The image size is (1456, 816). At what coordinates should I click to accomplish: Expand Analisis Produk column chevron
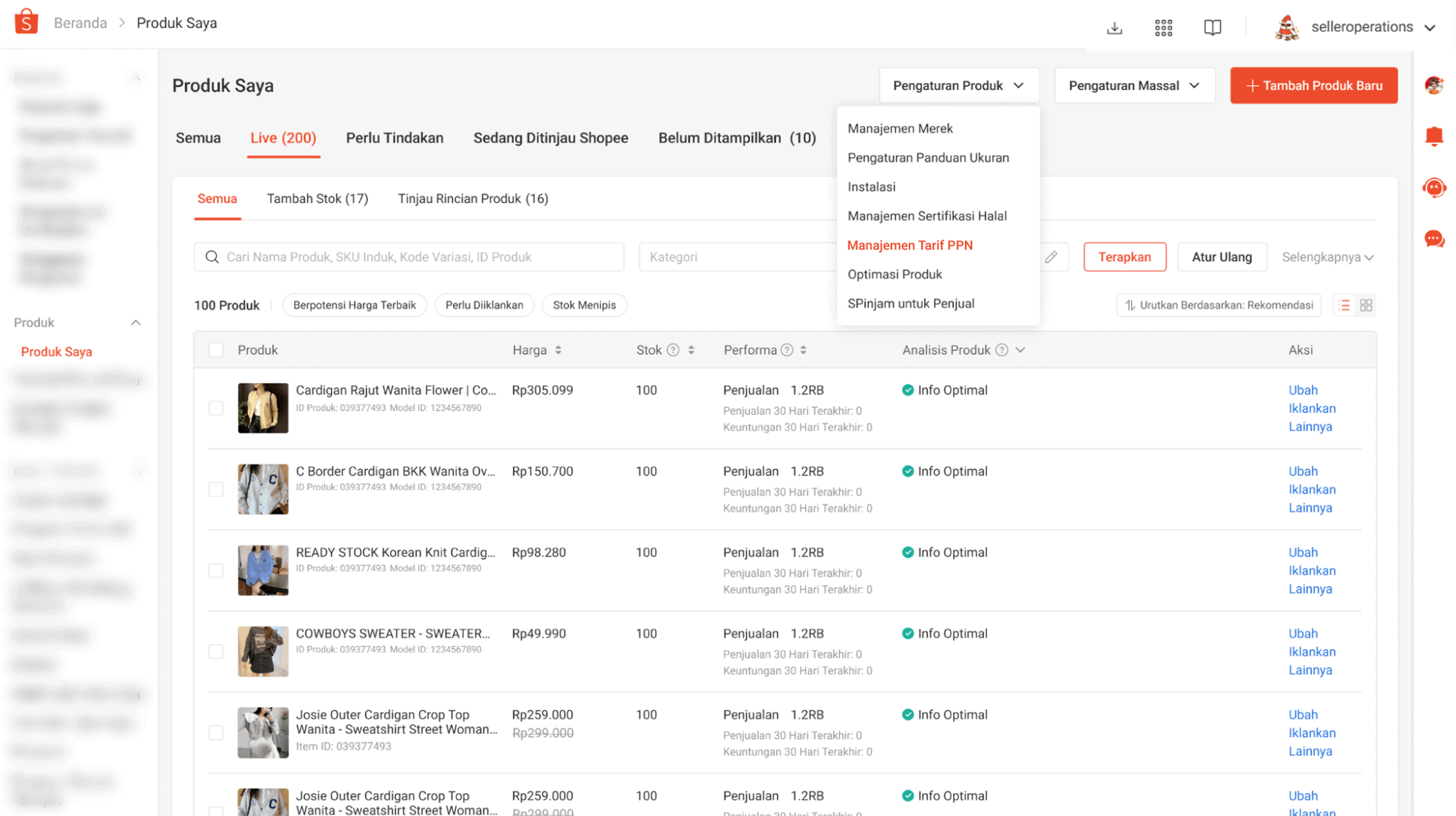1020,350
